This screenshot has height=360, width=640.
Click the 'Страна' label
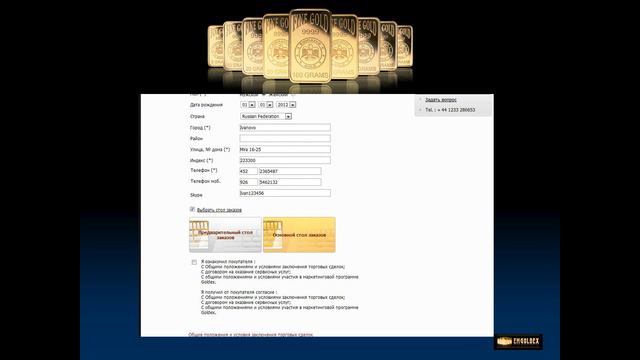pos(197,116)
